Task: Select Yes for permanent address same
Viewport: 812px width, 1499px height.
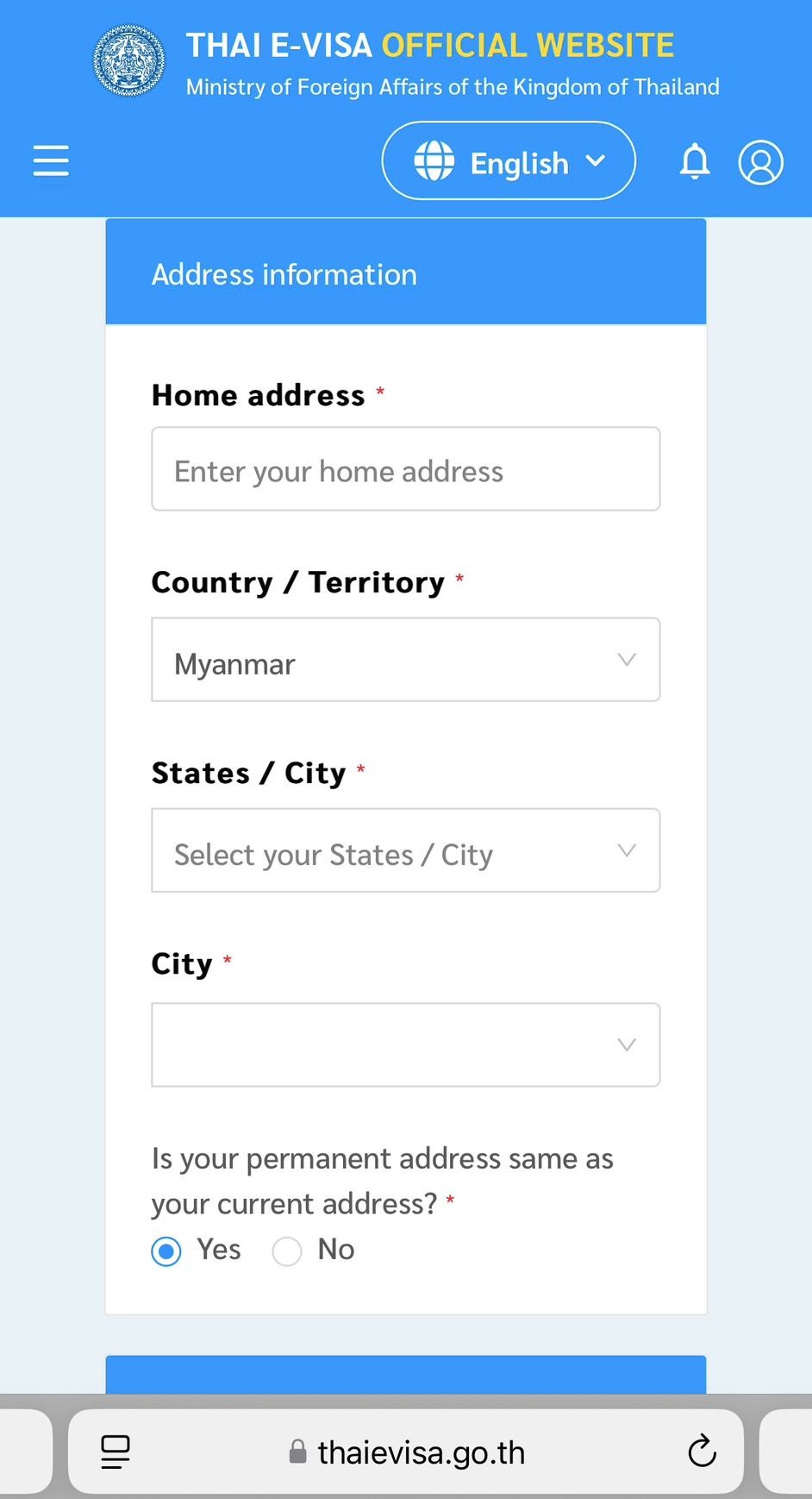Action: [166, 1251]
